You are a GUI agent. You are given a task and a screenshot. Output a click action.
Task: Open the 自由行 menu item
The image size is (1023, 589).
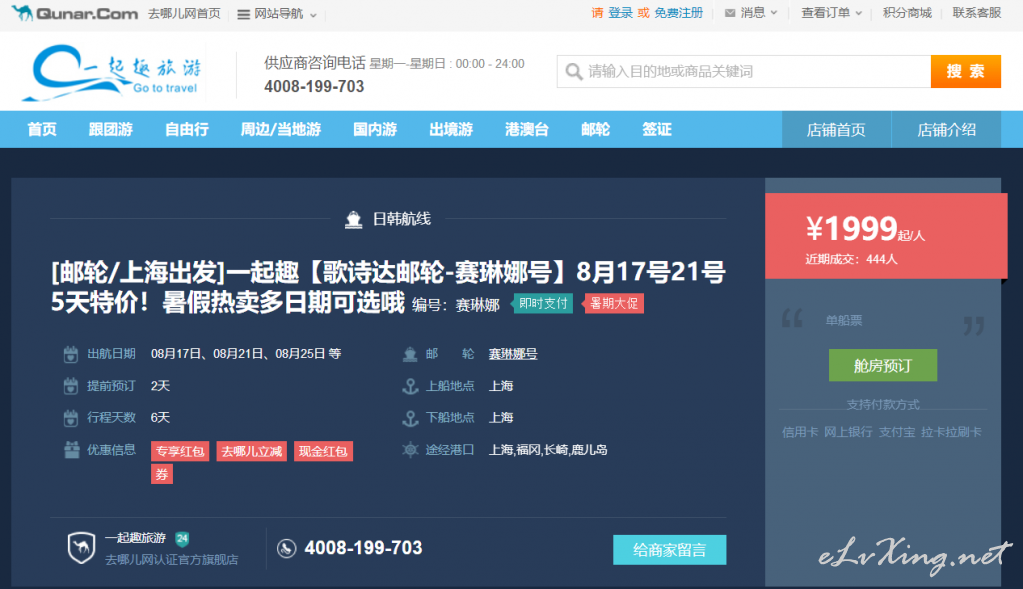[x=187, y=129]
